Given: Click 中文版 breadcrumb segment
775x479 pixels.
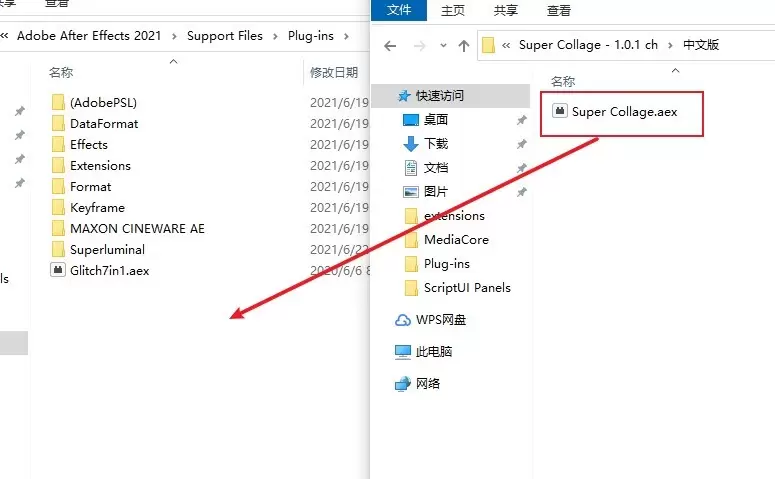Looking at the screenshot, I should (x=701, y=45).
